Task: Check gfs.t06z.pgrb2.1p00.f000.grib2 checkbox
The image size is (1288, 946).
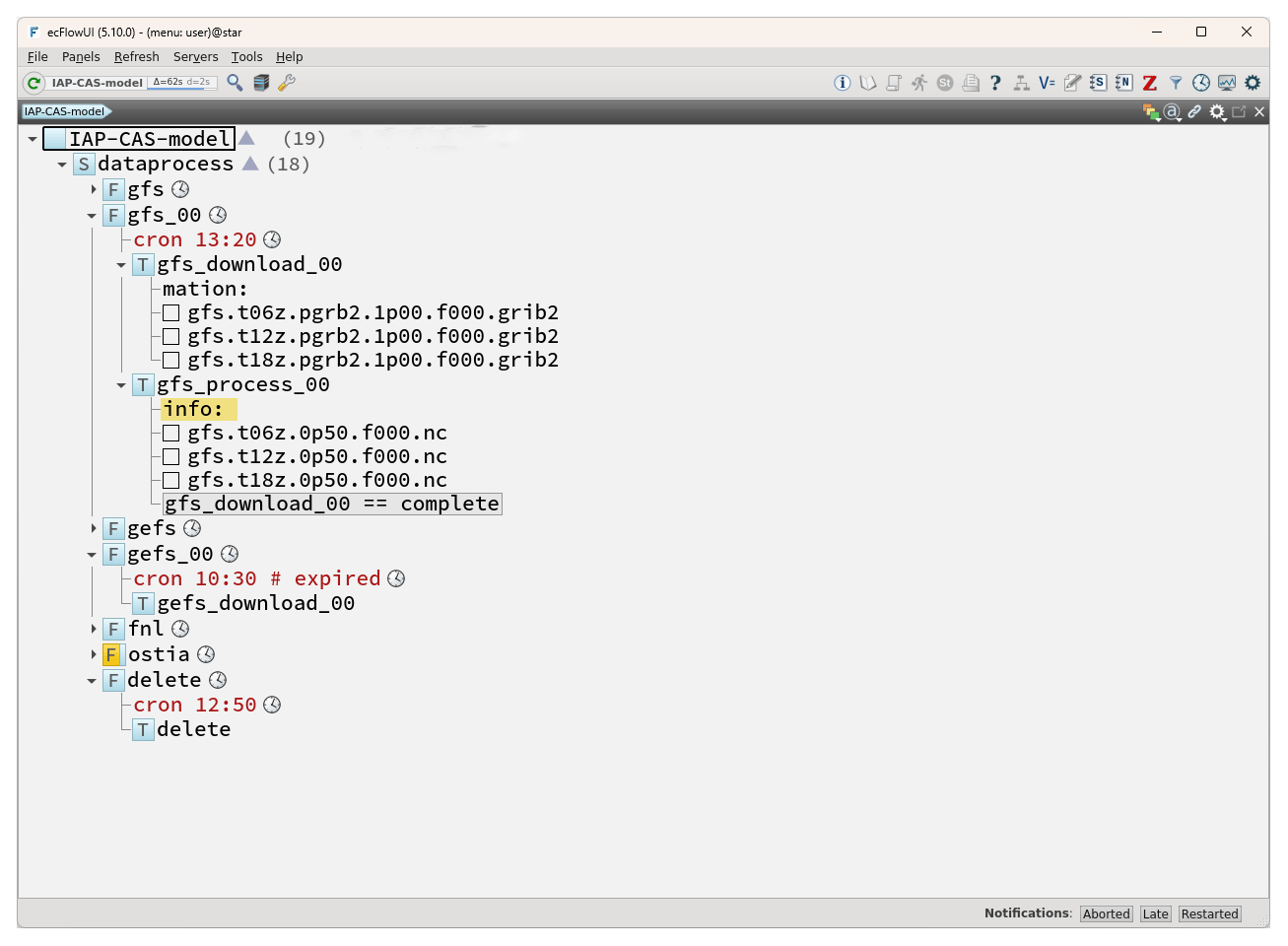Action: coord(171,313)
